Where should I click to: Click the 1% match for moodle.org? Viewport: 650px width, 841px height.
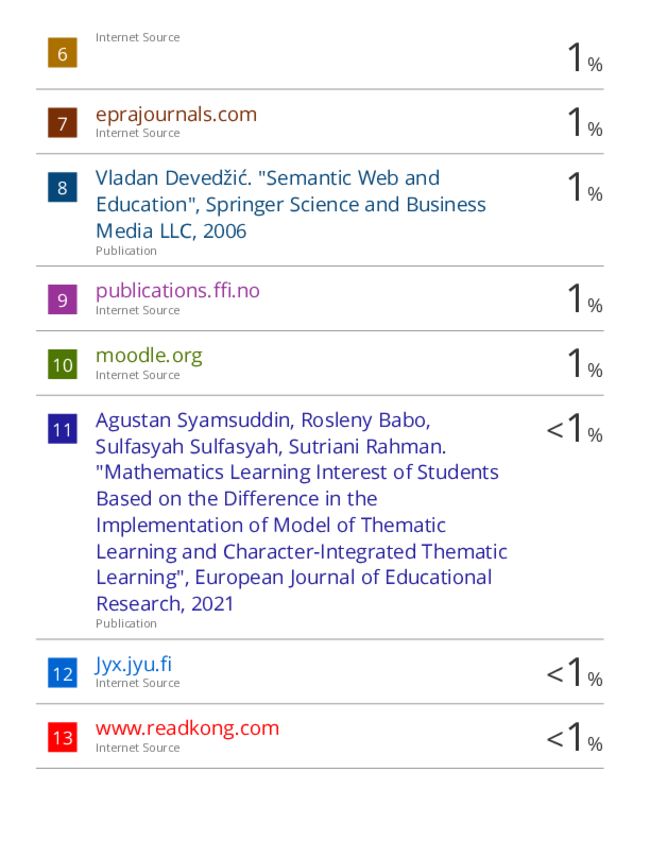pyautogui.click(x=585, y=363)
